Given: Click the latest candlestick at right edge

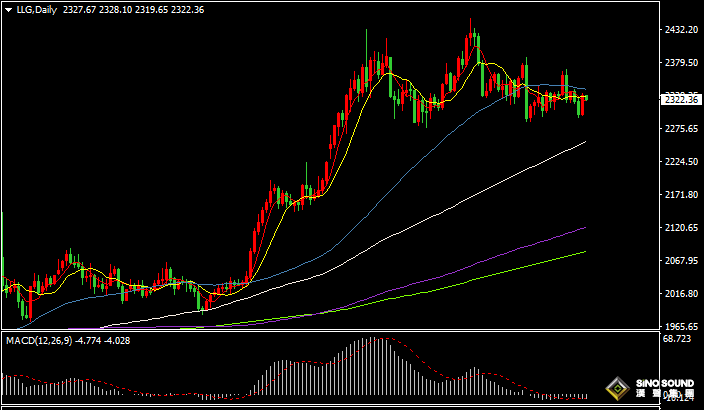Looking at the screenshot, I should coord(585,98).
